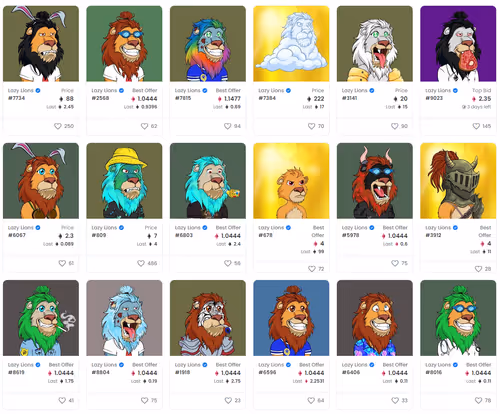Click the heart icon showing 62 likes
The width and height of the screenshot is (500, 414).
pos(144,126)
